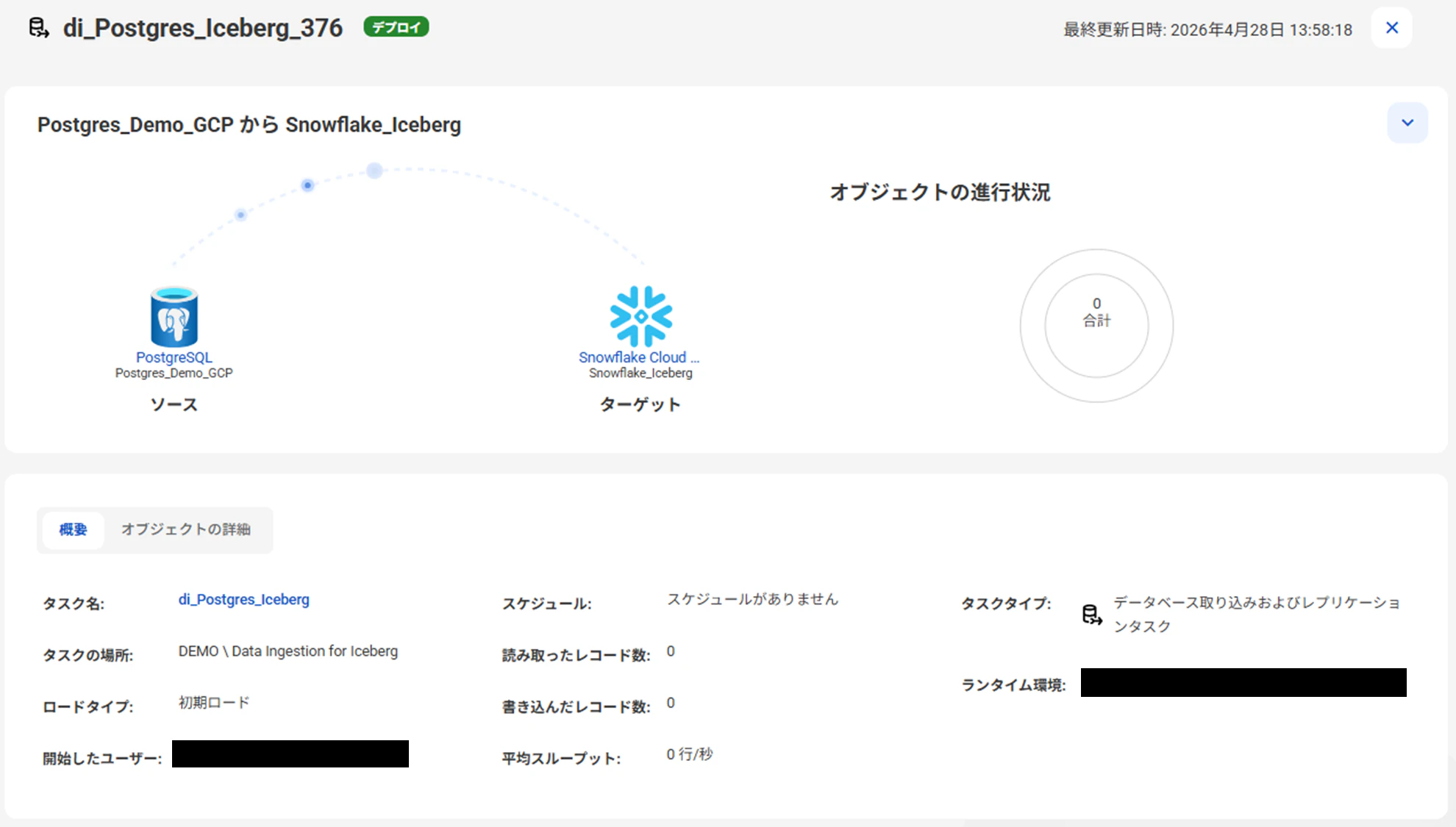The width and height of the screenshot is (1456, 827).
Task: Click the Snowflake snowflake target icon
Action: pos(640,316)
